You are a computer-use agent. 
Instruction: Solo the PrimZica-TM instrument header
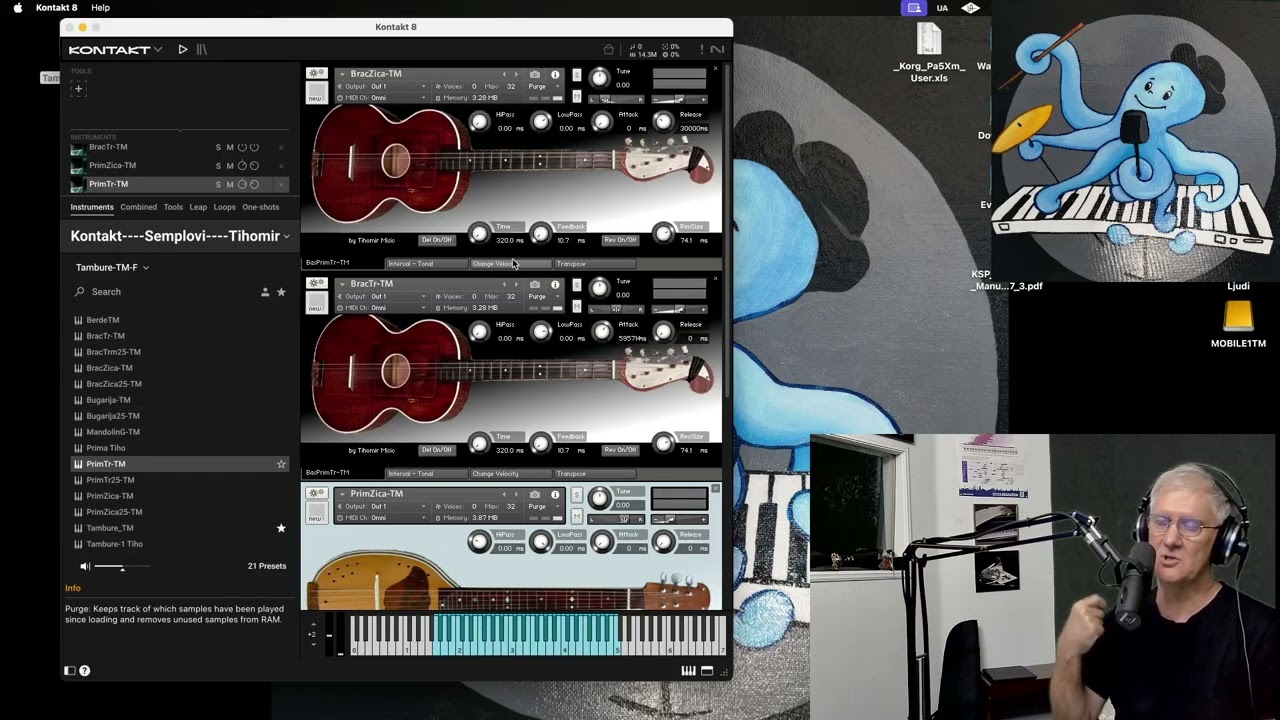576,494
